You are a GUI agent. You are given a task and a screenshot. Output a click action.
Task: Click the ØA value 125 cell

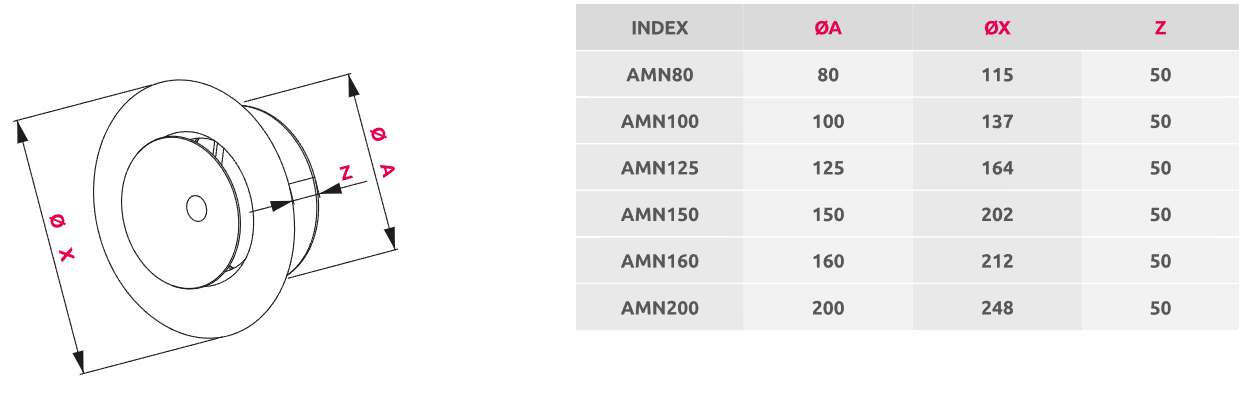click(827, 168)
